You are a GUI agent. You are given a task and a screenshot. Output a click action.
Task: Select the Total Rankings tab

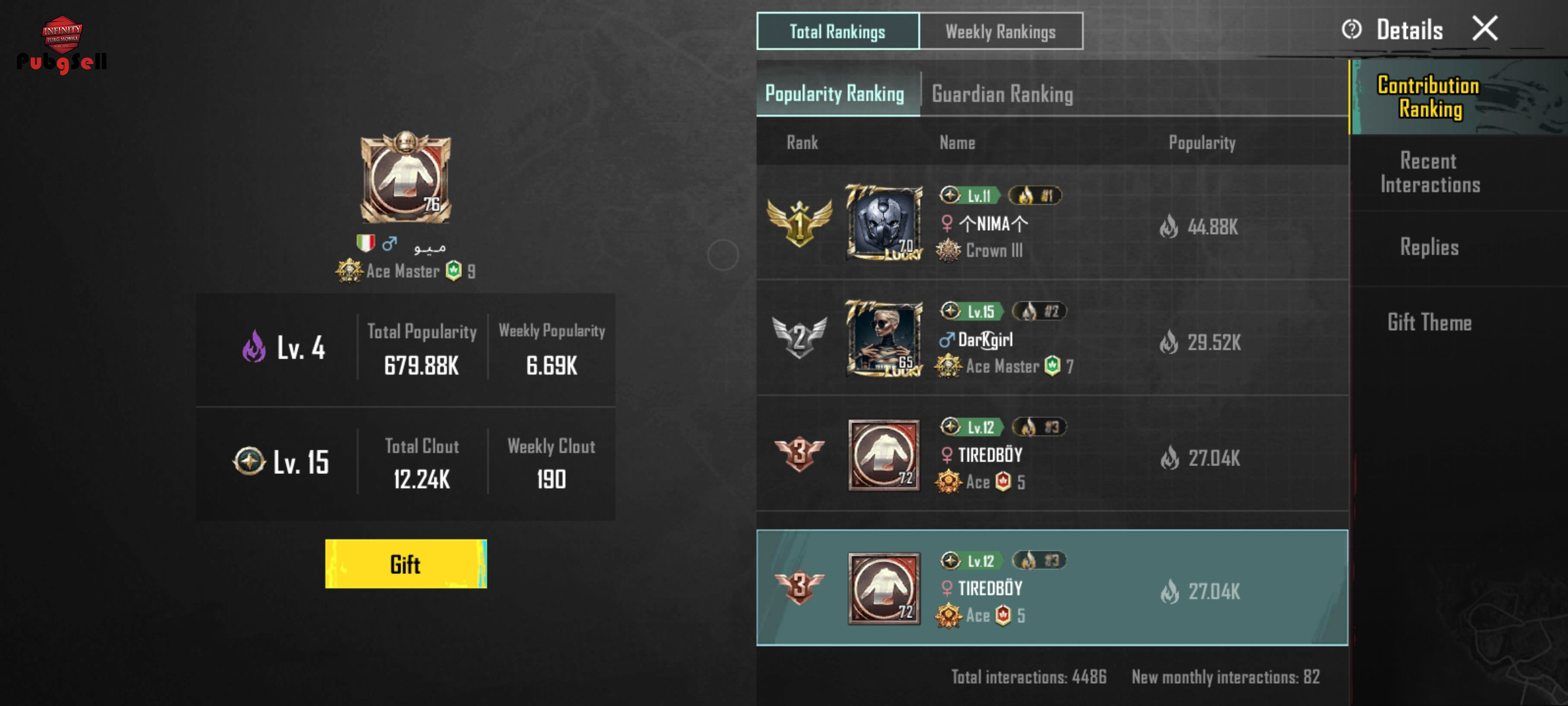[838, 31]
